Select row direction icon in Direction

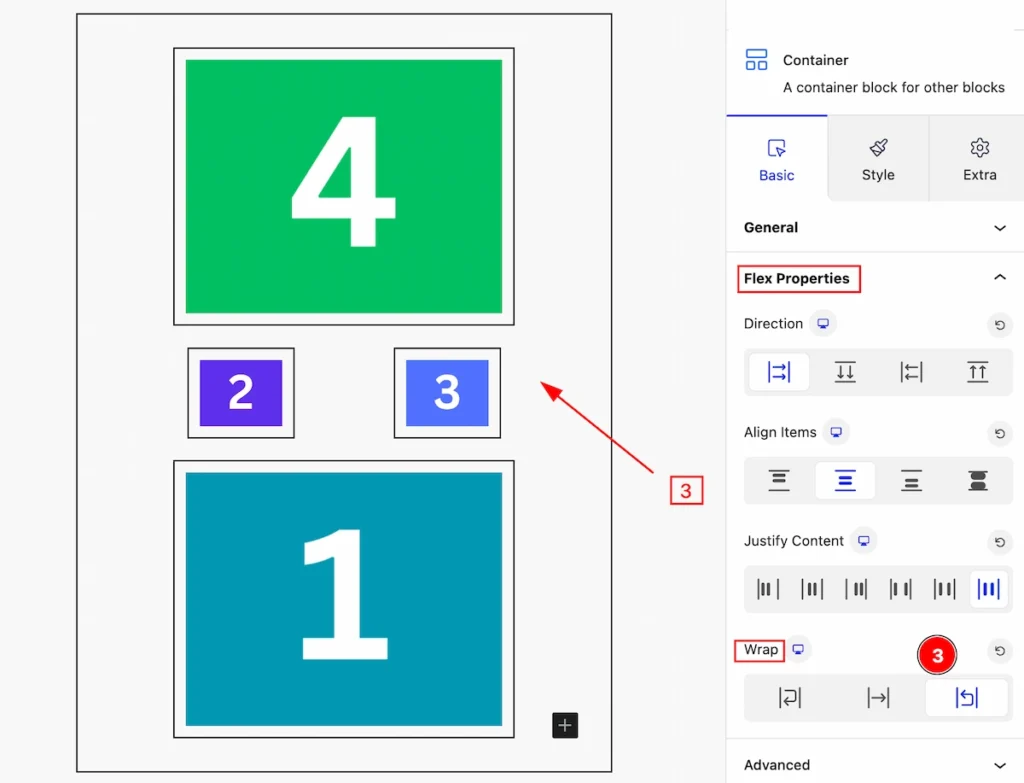coord(778,372)
